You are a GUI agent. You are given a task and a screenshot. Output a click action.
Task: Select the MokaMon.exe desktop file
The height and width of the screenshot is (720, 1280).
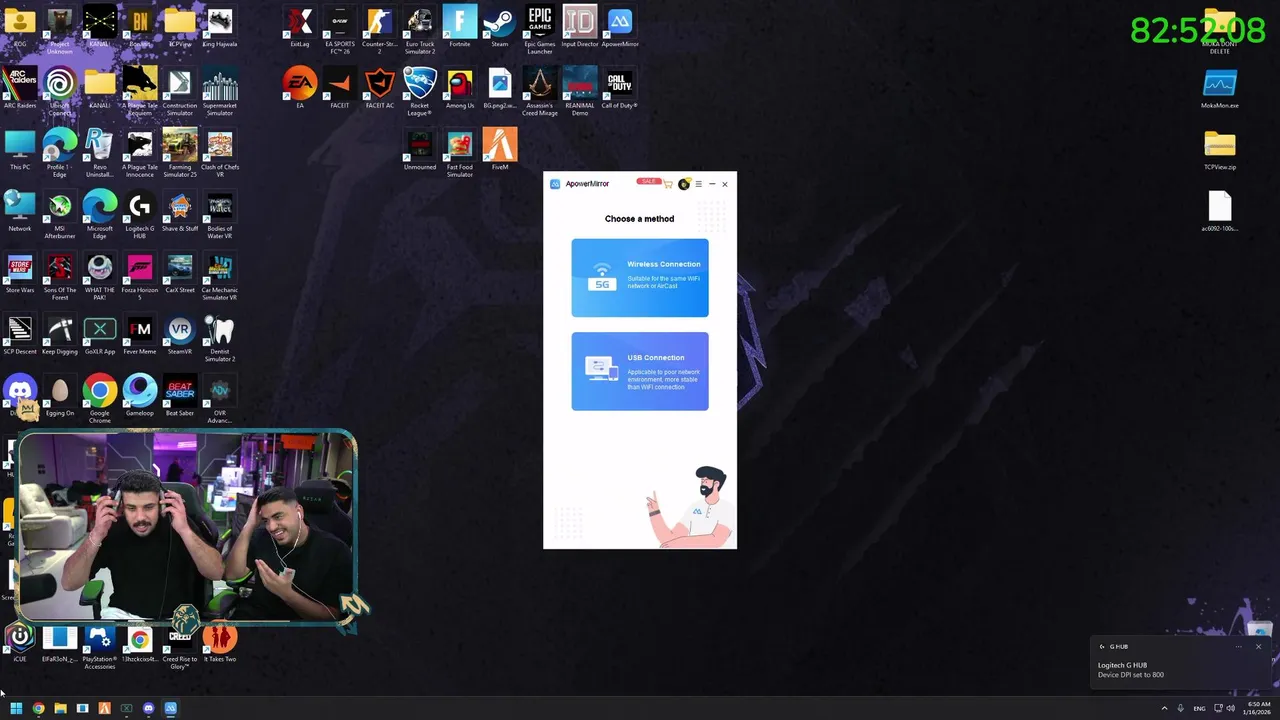1220,88
